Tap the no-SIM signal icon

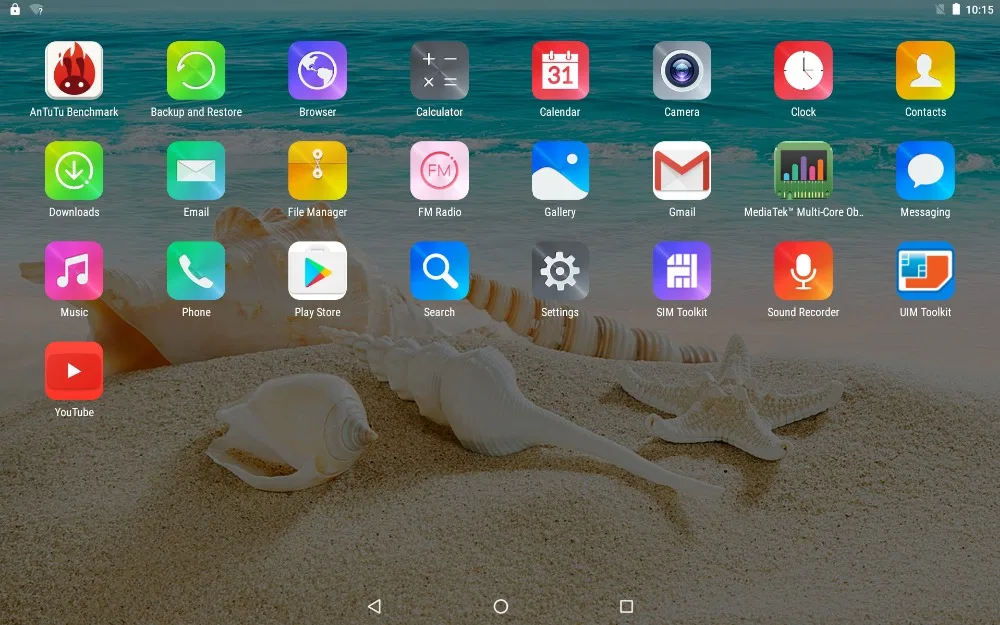[940, 10]
